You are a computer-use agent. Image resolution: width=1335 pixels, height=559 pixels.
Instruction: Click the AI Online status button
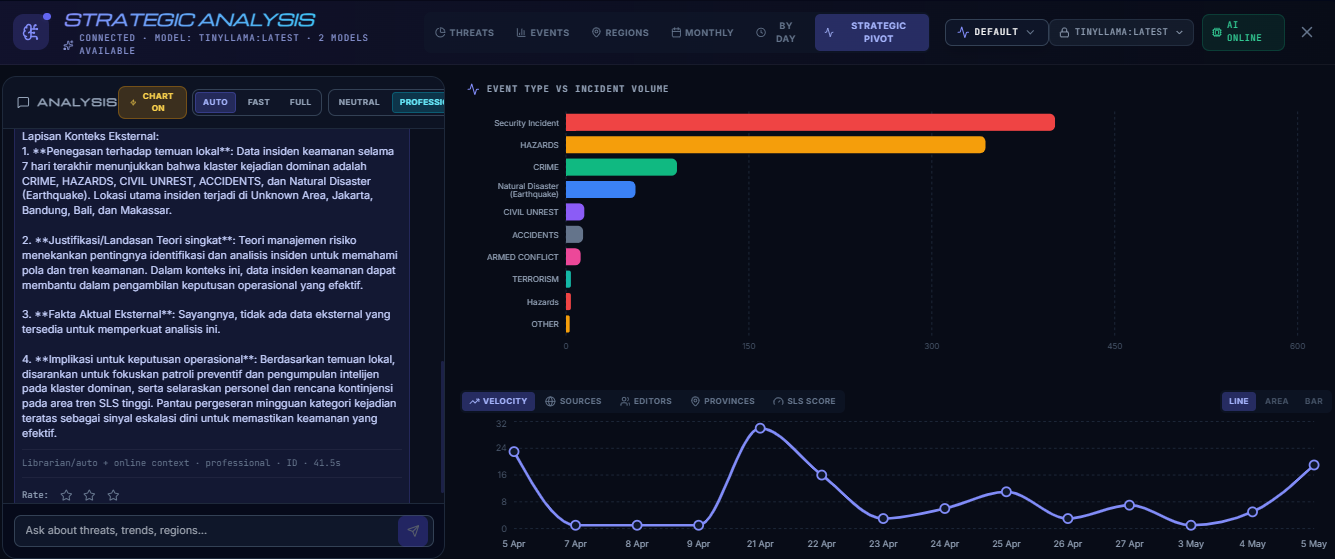[x=1243, y=32]
